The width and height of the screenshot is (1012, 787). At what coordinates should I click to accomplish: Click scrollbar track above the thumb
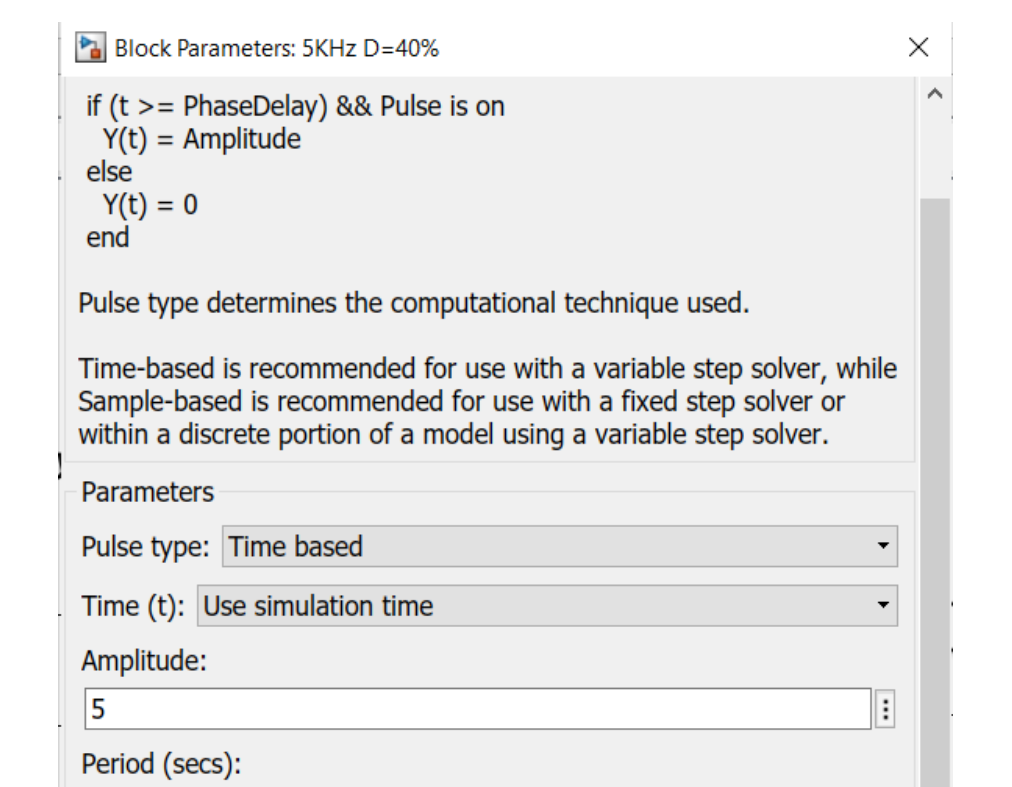pos(935,154)
